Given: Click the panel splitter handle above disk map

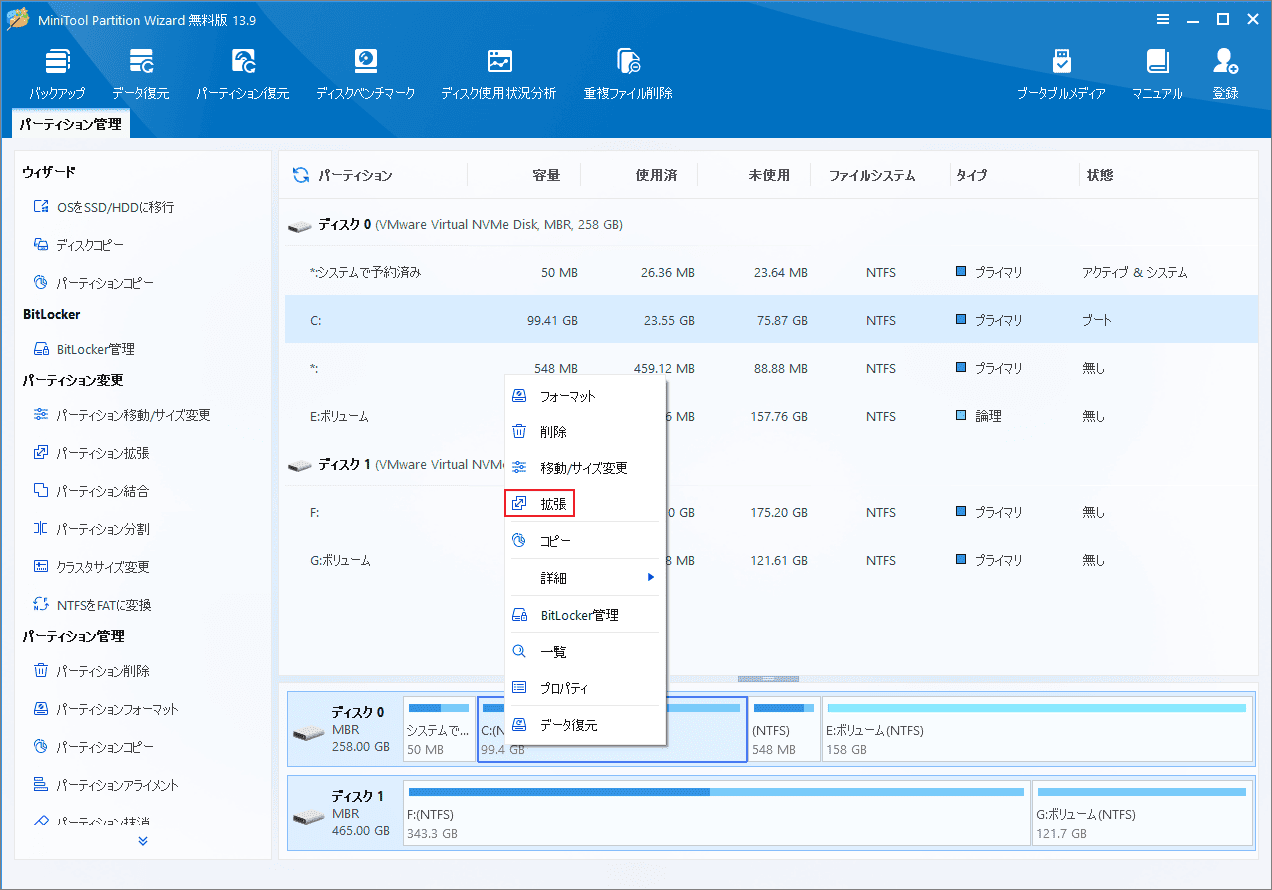Looking at the screenshot, I should click(768, 679).
